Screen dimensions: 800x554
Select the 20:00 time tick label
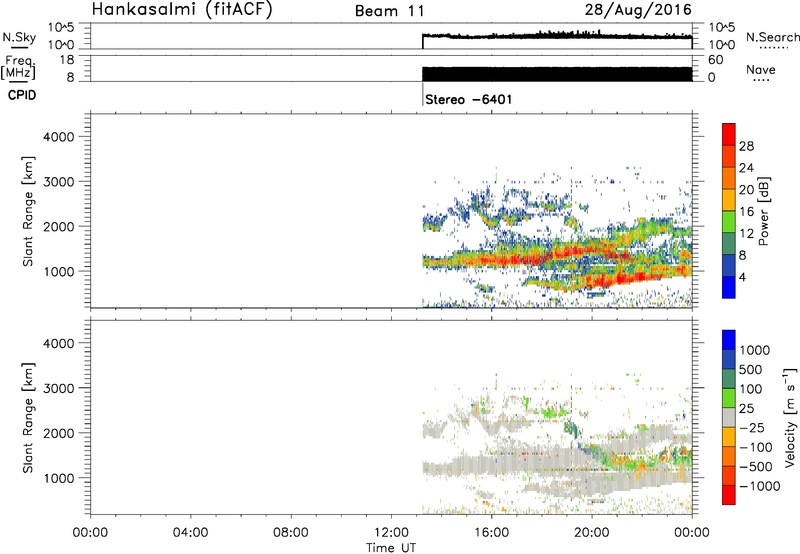[x=591, y=533]
